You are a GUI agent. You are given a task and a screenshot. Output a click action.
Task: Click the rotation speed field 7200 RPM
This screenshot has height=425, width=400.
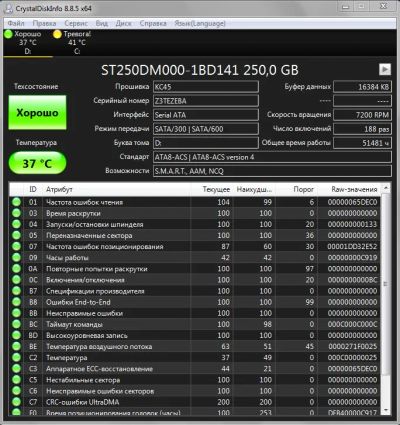coord(362,115)
